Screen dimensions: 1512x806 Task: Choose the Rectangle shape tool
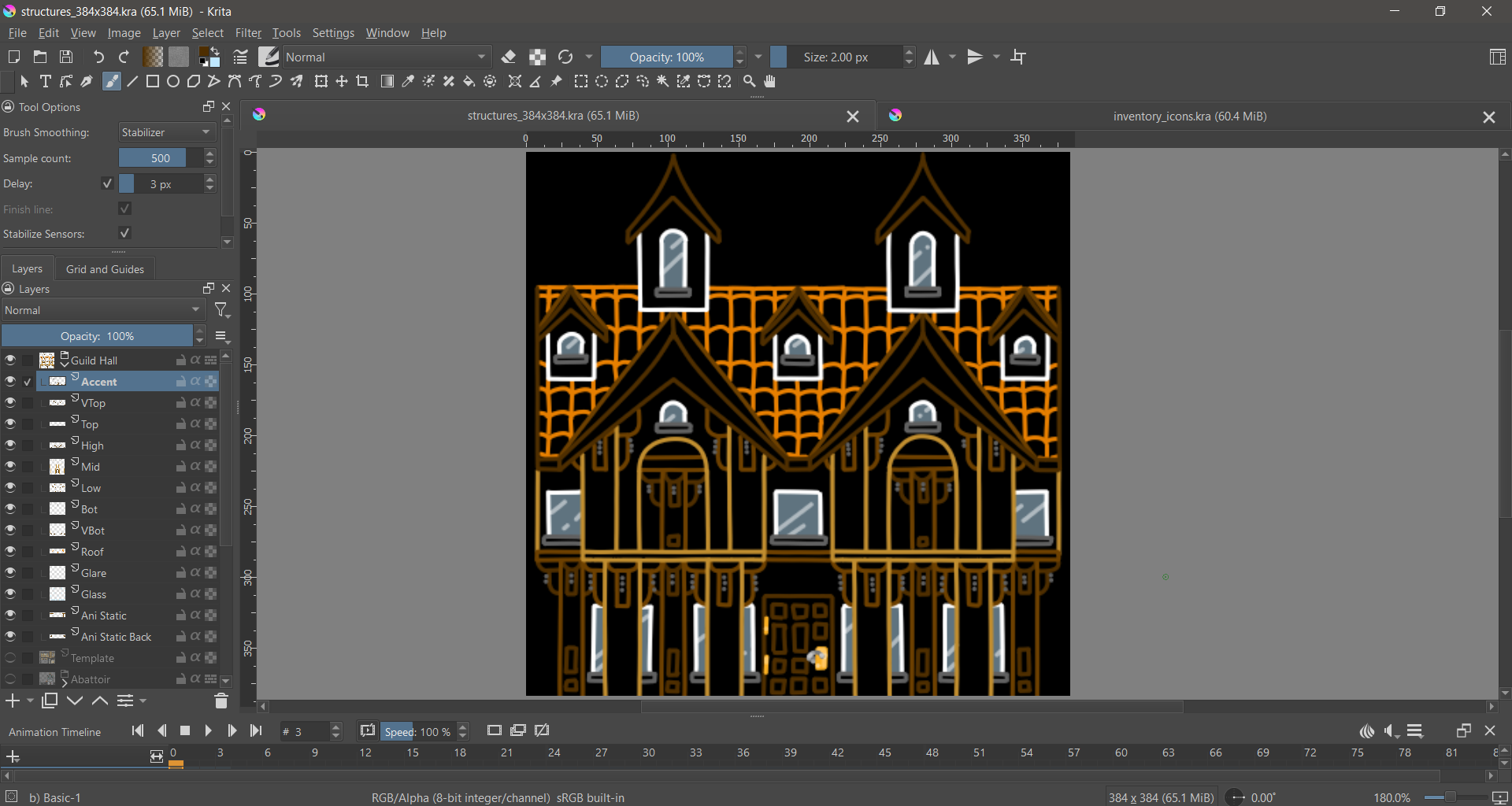153,82
